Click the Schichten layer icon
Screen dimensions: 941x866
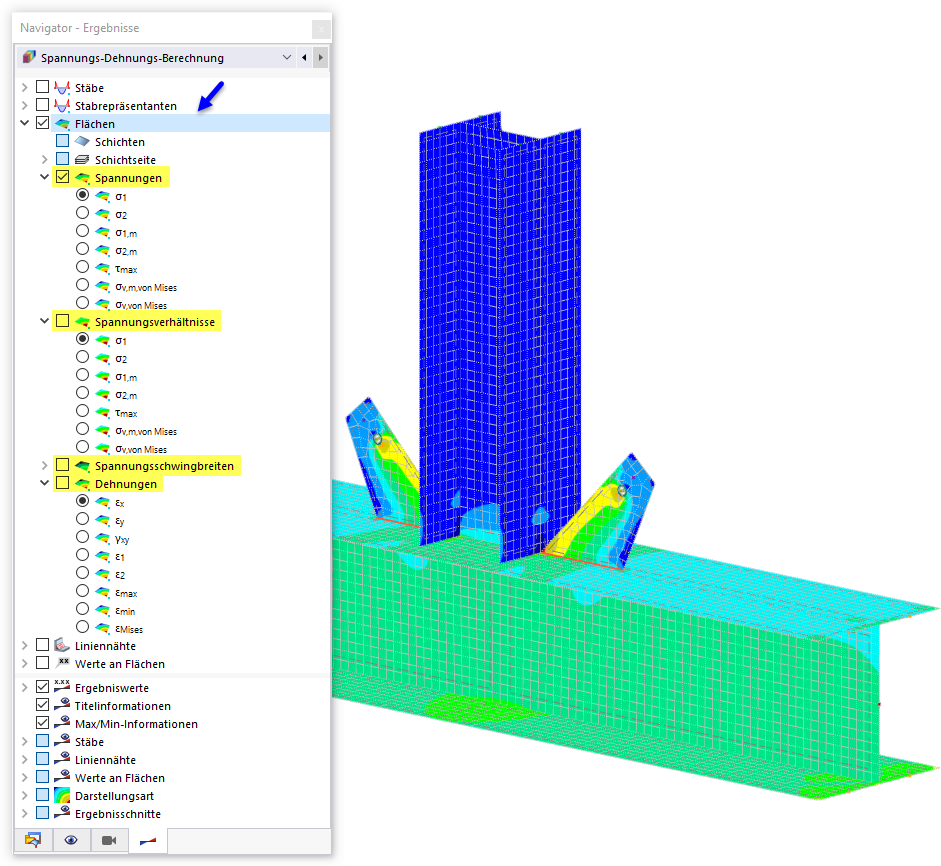(x=82, y=142)
